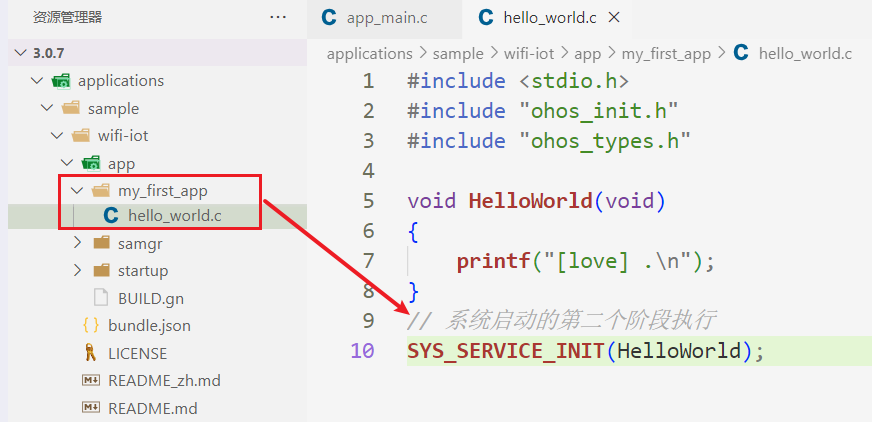Expand the startup folder
The image size is (872, 422).
77,271
